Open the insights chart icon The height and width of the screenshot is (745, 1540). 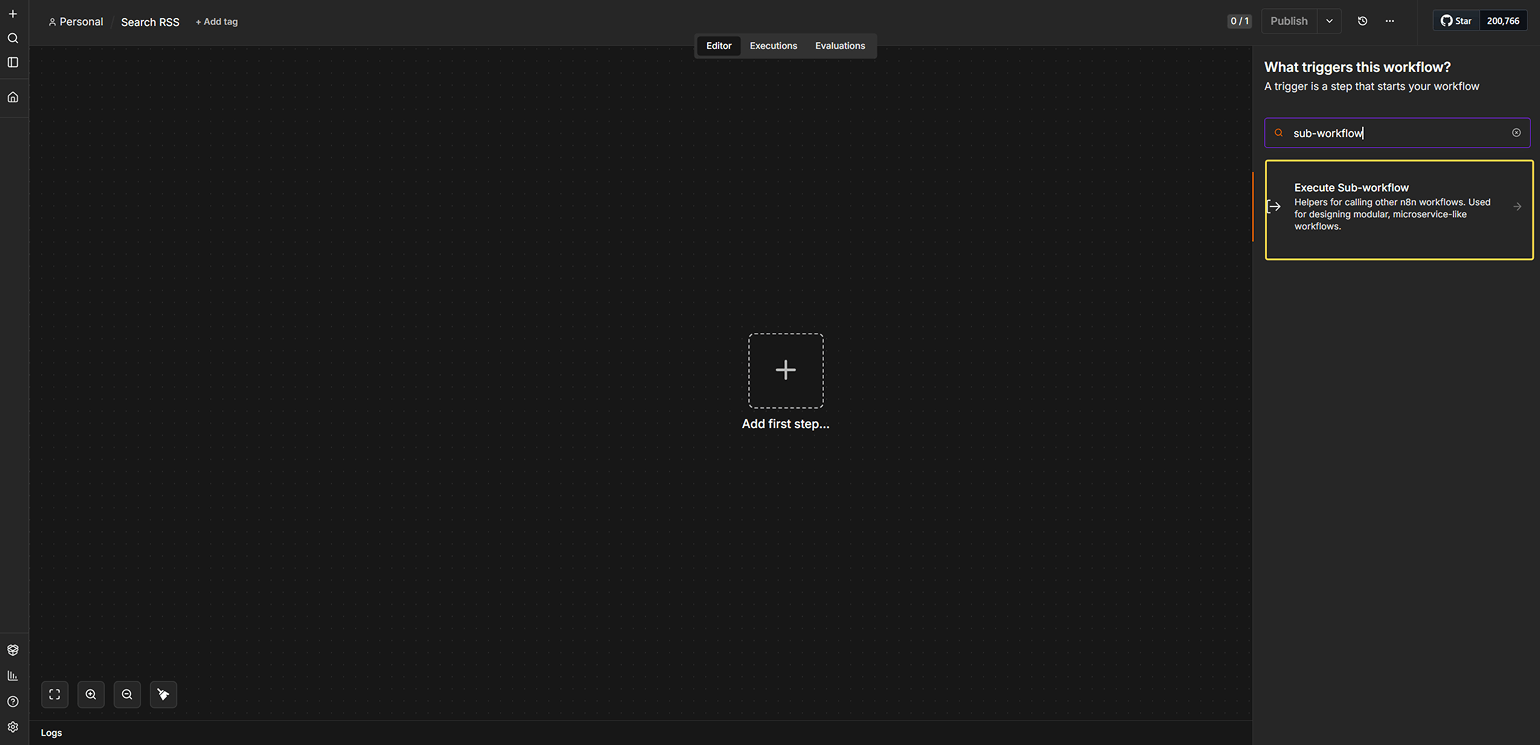pos(13,676)
